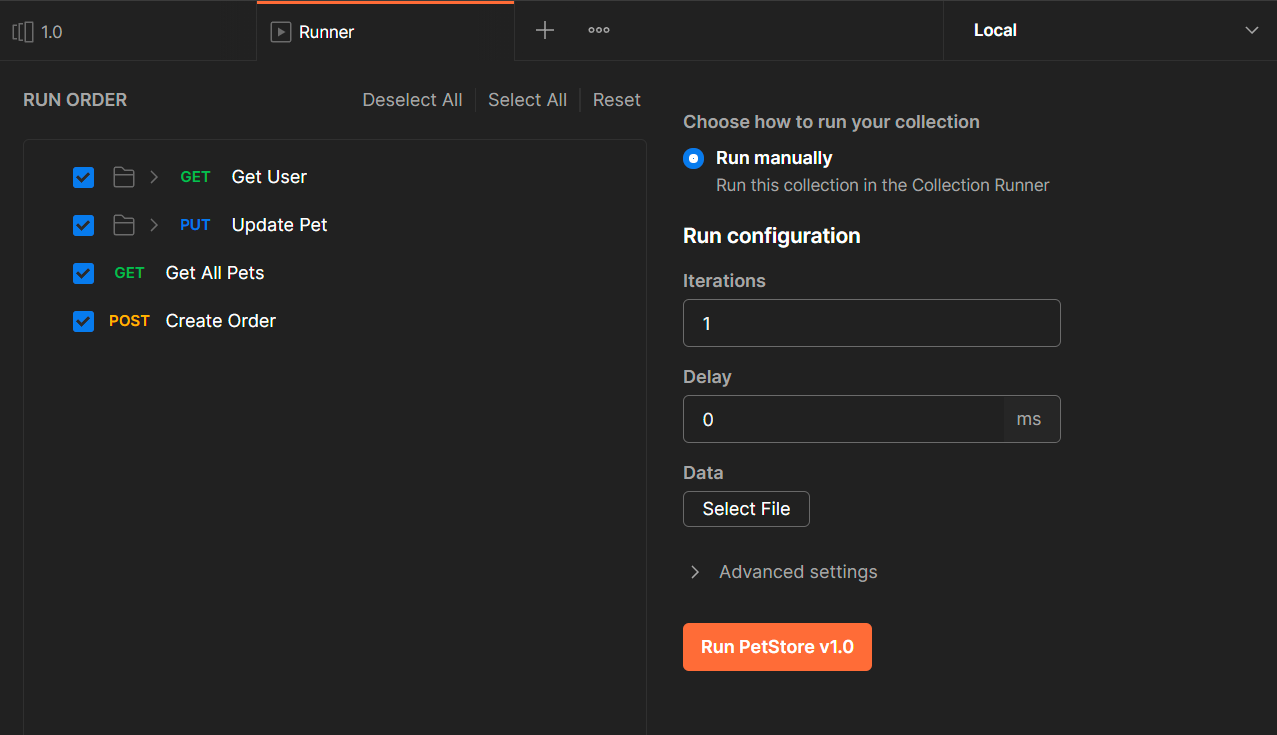
Task: Open a new tab with plus icon
Action: click(x=545, y=31)
